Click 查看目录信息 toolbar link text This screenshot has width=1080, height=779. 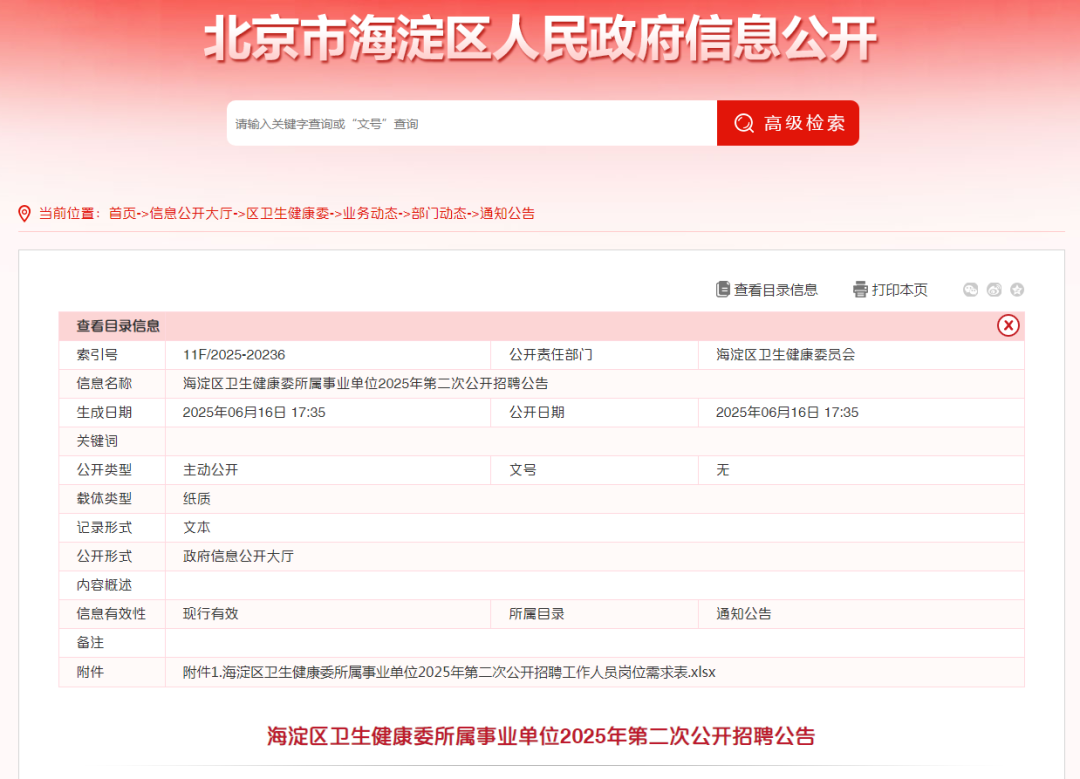pos(776,290)
